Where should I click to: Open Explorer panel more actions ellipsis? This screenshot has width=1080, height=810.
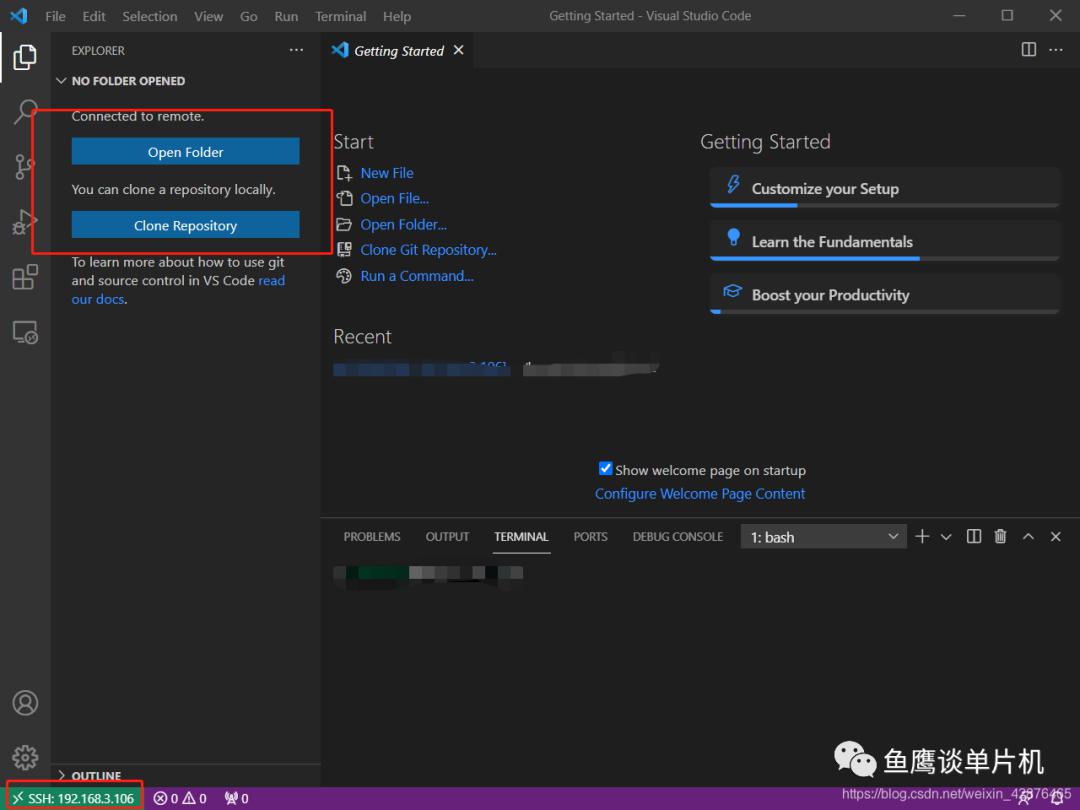point(296,50)
